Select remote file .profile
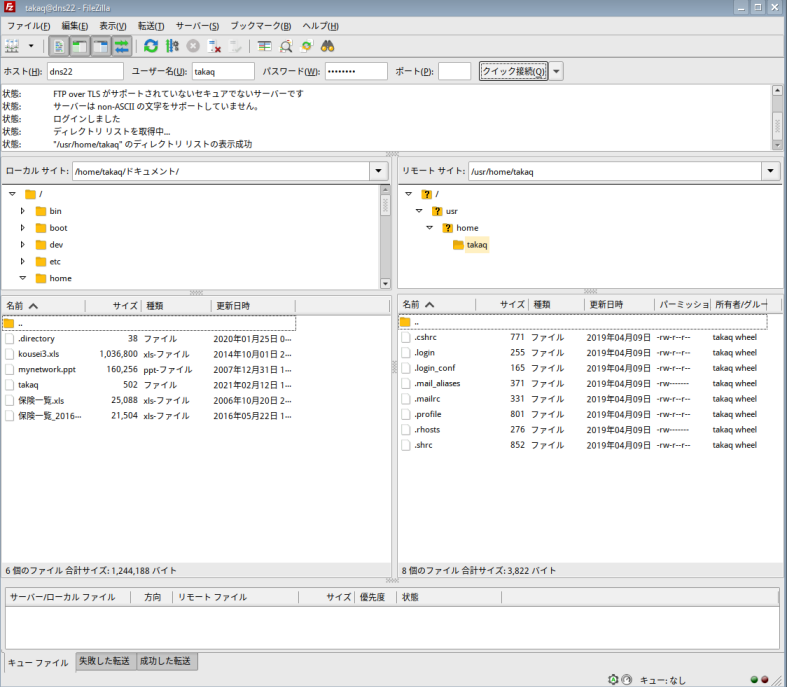Image resolution: width=787 pixels, height=687 pixels. [583, 415]
